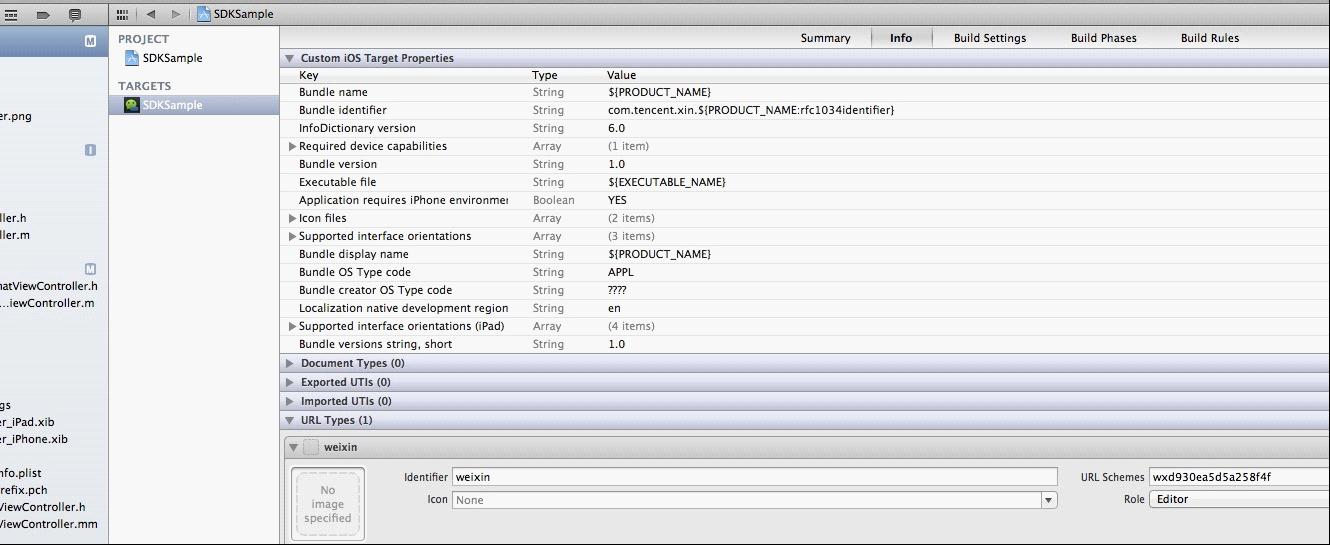Image resolution: width=1330 pixels, height=545 pixels.
Task: Open the Icon None dropdown
Action: point(755,500)
